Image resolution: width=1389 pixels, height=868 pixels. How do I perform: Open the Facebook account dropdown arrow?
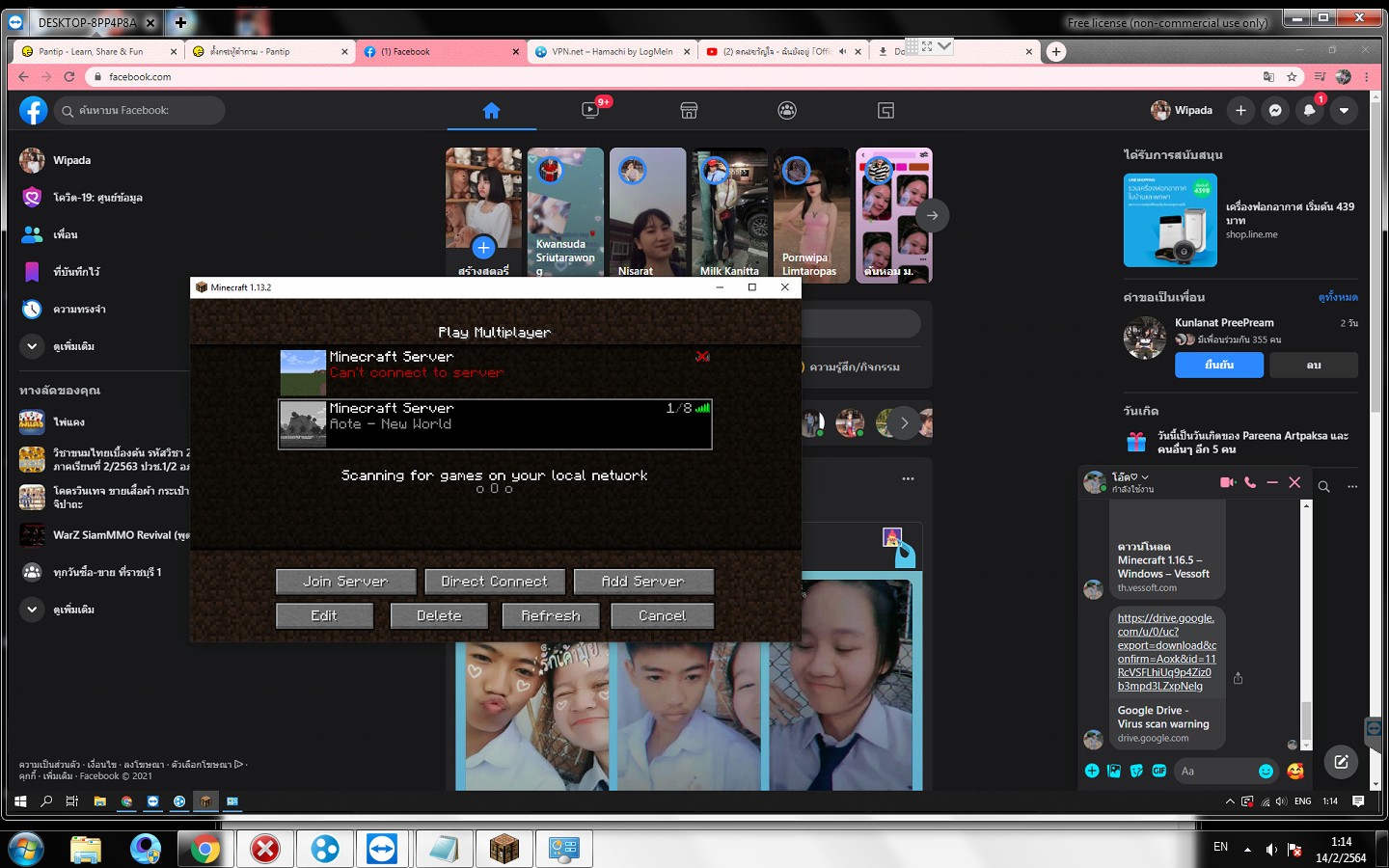(x=1344, y=111)
